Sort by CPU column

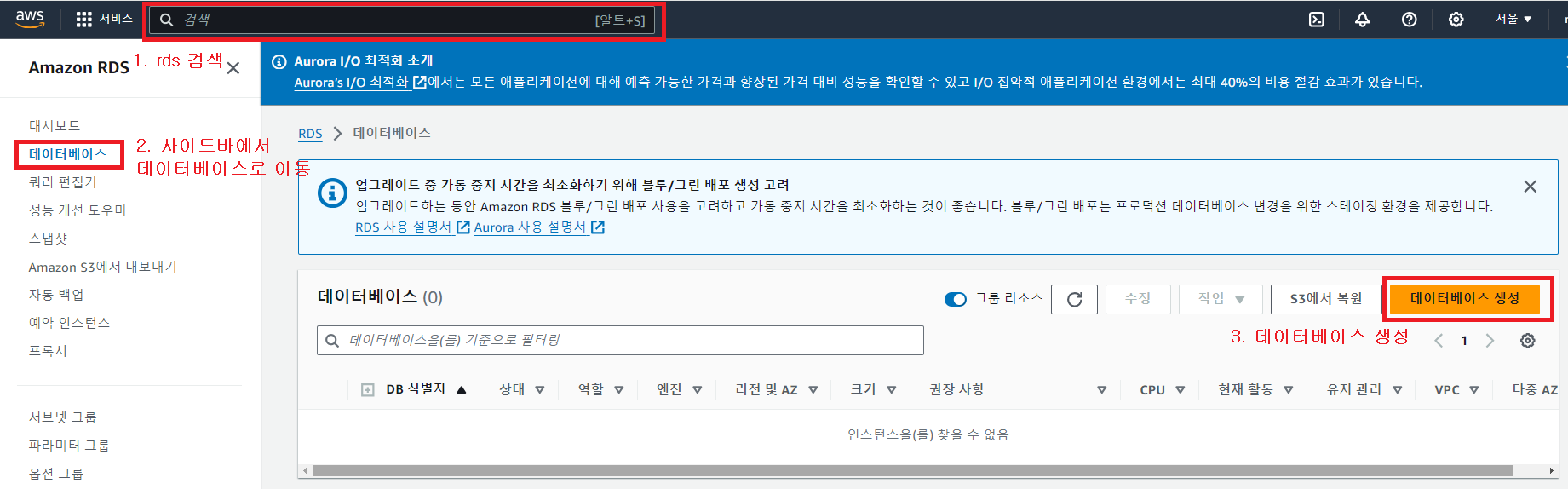[1163, 389]
